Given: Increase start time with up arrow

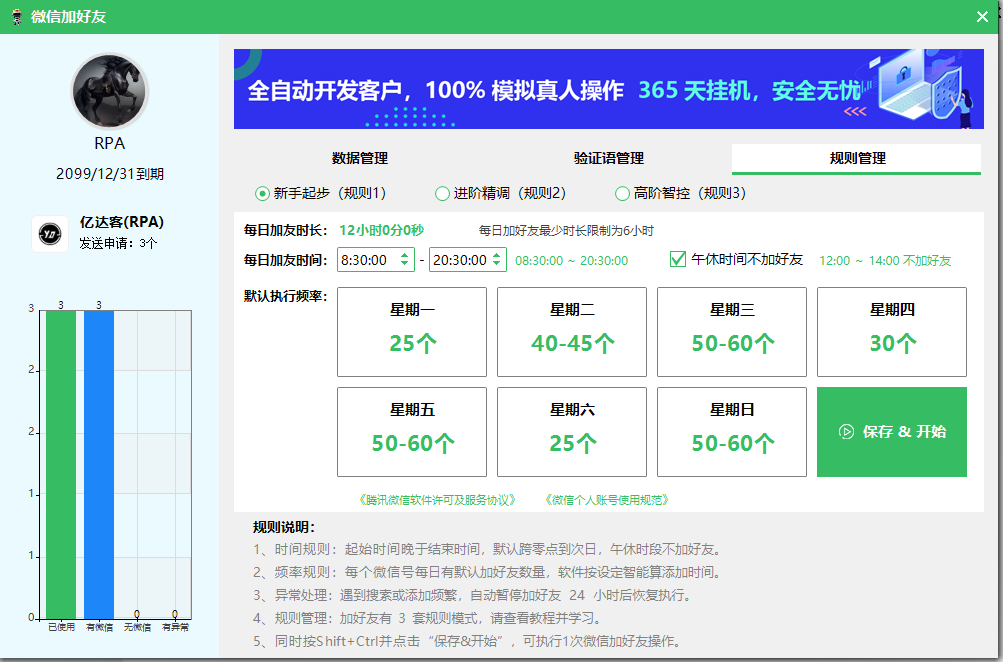Looking at the screenshot, I should [x=404, y=255].
